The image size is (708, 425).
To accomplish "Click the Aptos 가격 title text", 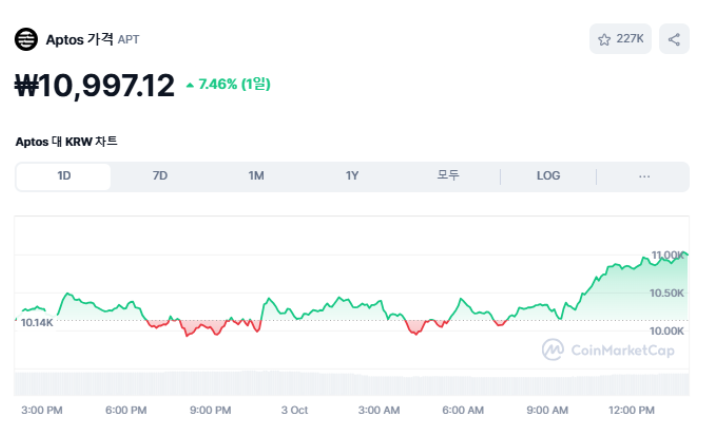I will coord(79,39).
